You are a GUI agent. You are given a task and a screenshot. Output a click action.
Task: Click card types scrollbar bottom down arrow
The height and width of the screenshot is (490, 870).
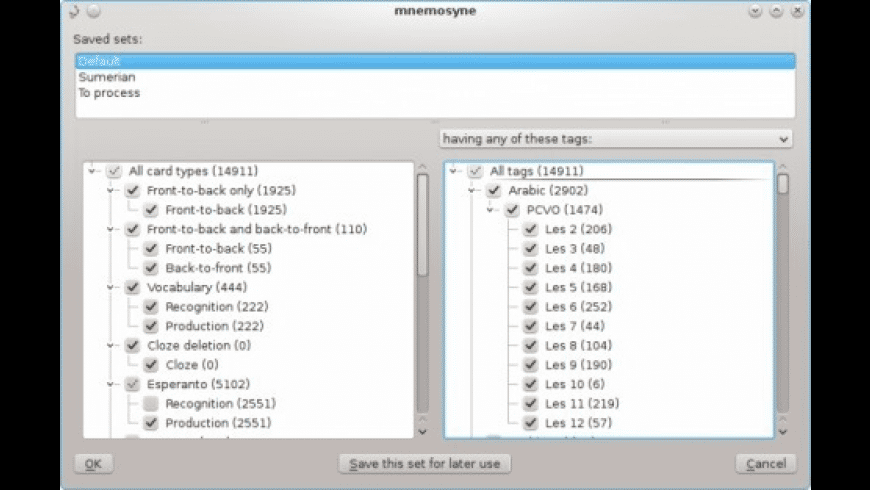[x=422, y=432]
